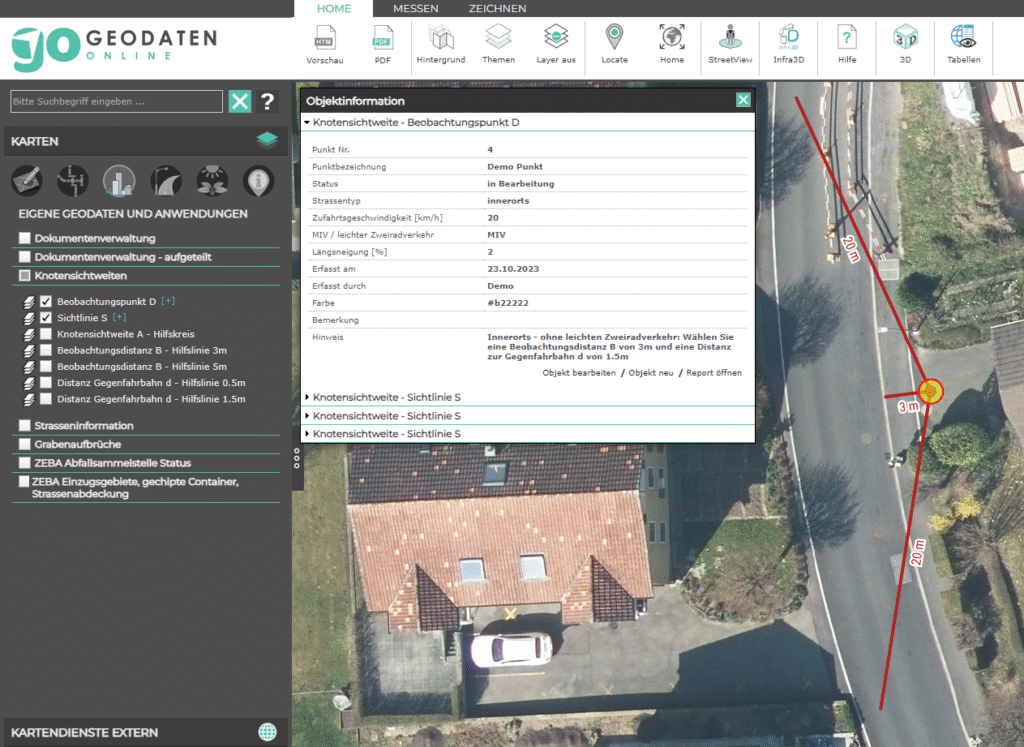Uncheck the Beobachtungspunkt D layer
This screenshot has height=747, width=1024.
coord(46,301)
